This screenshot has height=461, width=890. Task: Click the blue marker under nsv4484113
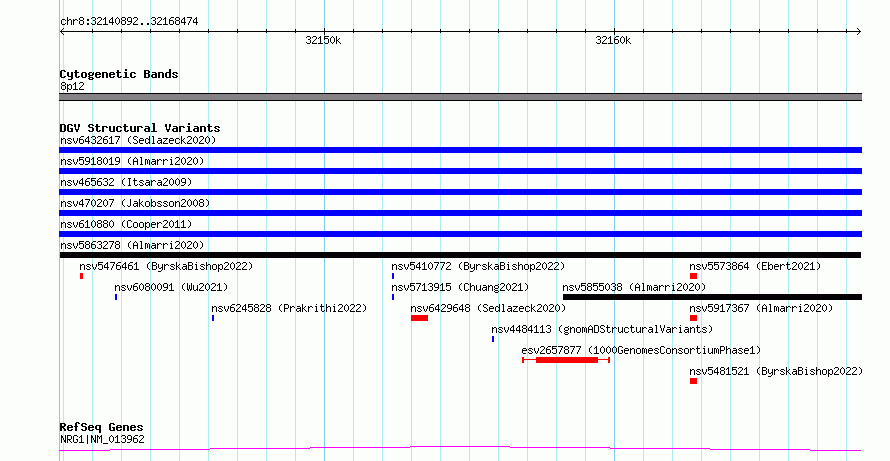(493, 339)
